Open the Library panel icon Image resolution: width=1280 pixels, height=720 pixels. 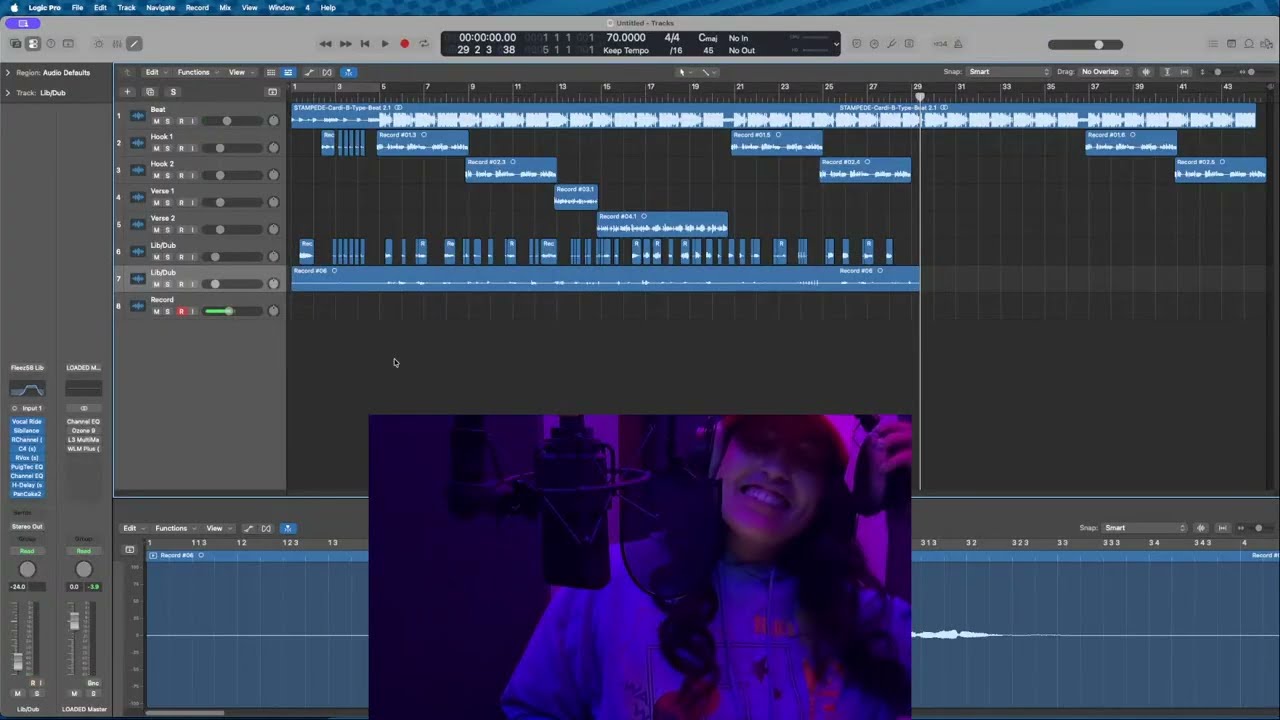(15, 44)
